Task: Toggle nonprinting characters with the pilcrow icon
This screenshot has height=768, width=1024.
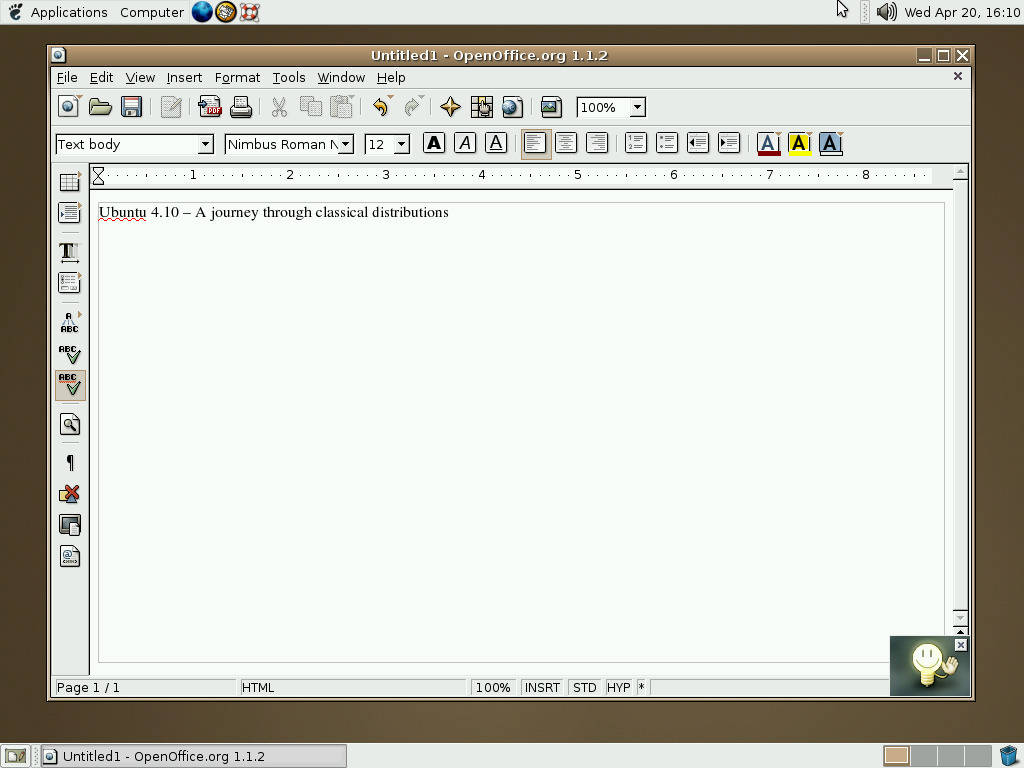Action: click(x=69, y=462)
